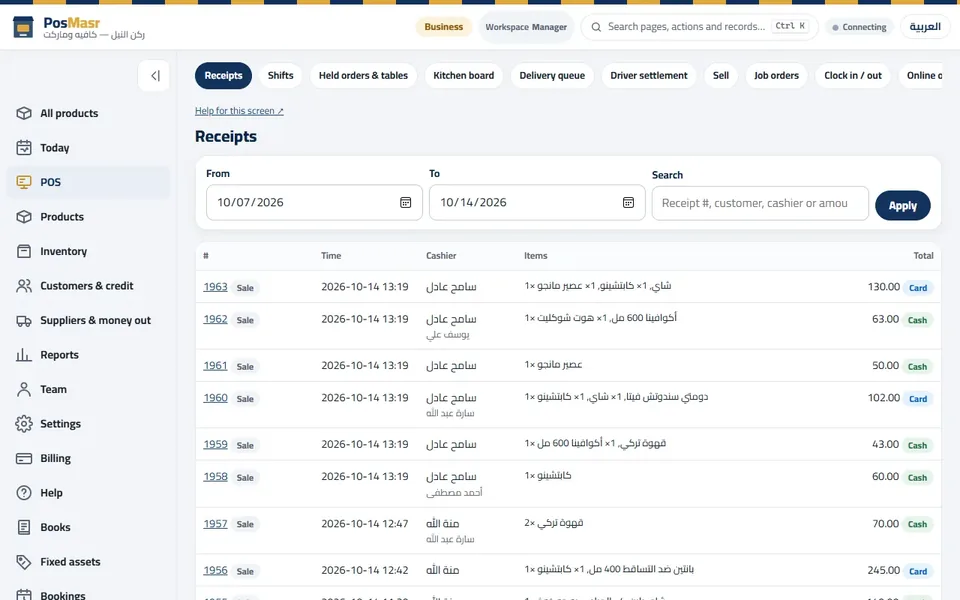Click the Team person icon
The image size is (960, 600).
24,389
